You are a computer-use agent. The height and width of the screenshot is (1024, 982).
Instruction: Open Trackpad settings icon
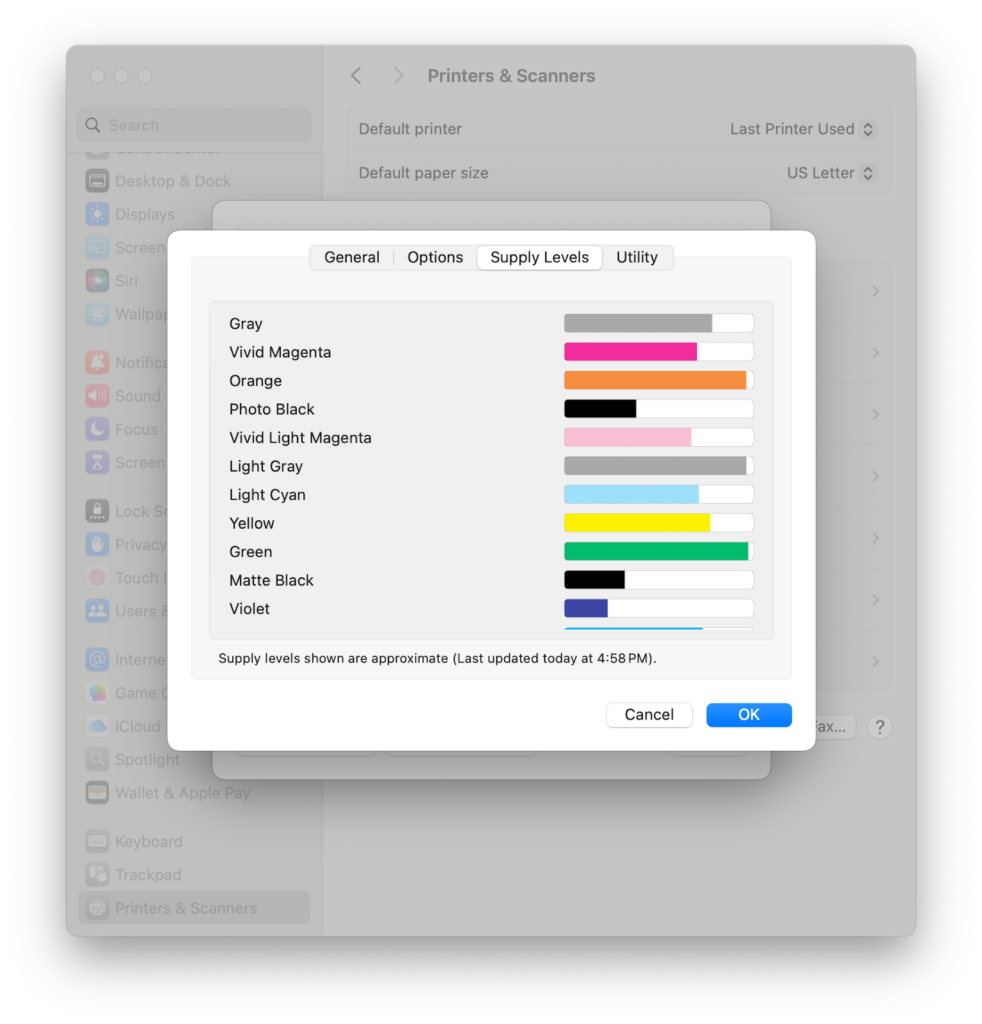pyautogui.click(x=96, y=874)
